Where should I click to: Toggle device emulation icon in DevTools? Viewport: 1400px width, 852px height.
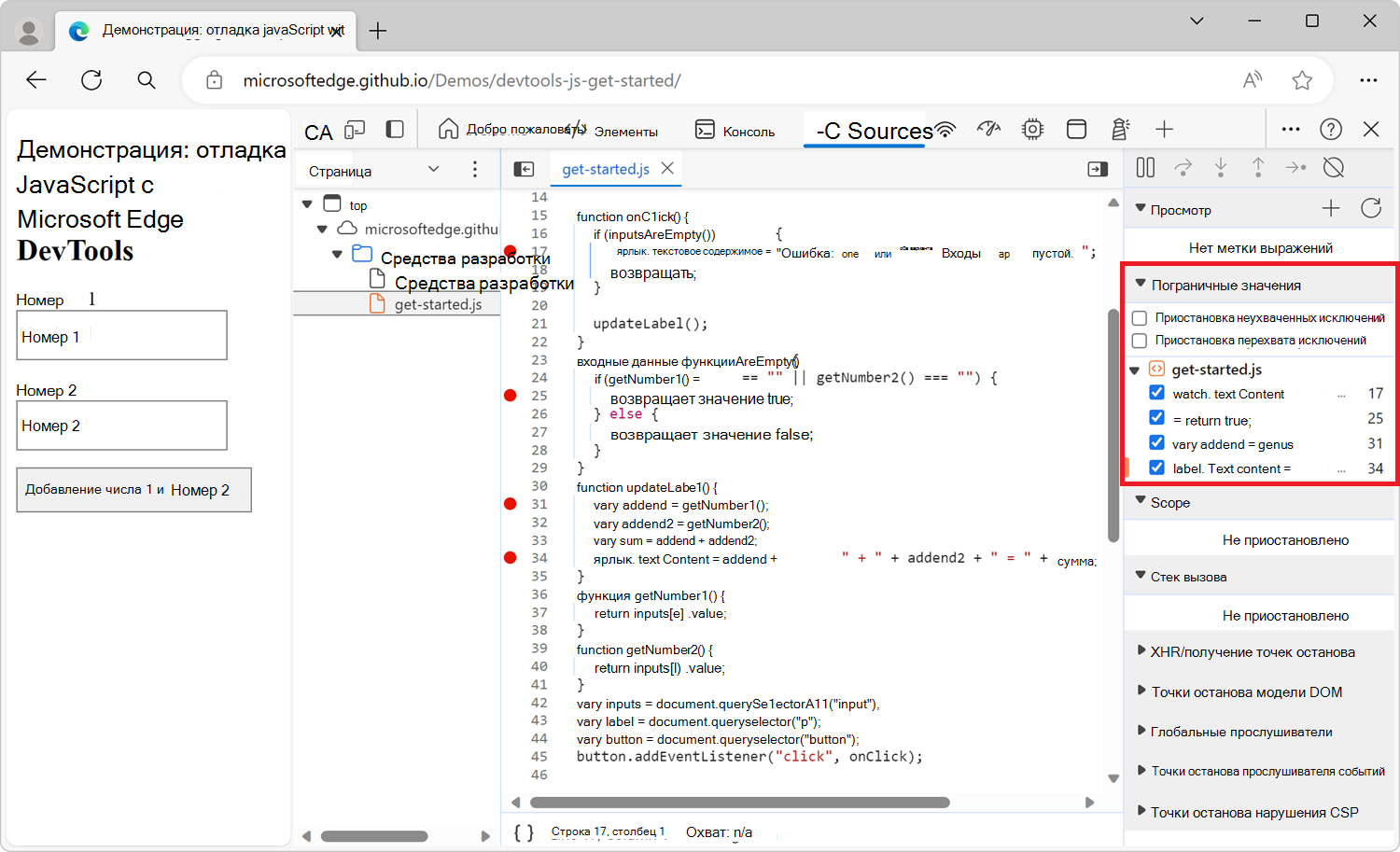[355, 130]
